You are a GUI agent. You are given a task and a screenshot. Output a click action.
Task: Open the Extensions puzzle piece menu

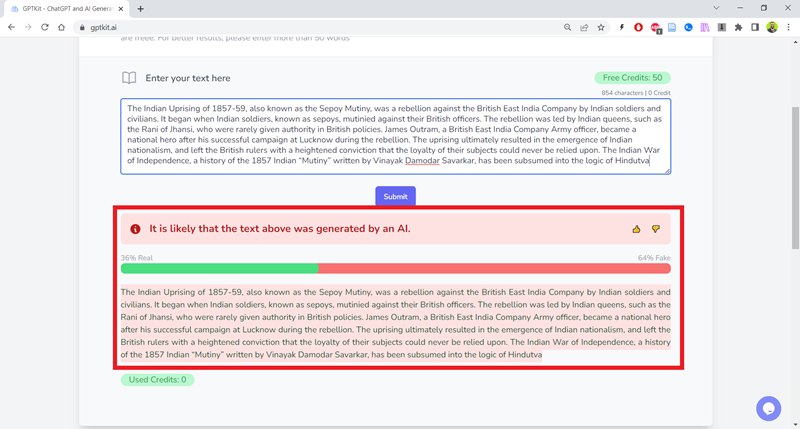738,28
